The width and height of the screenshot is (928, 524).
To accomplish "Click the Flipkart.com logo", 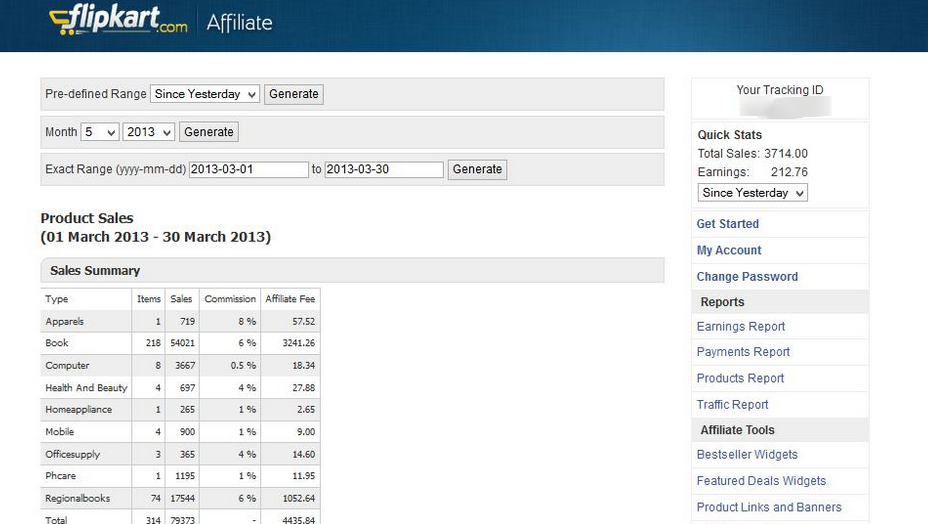I will (118, 20).
